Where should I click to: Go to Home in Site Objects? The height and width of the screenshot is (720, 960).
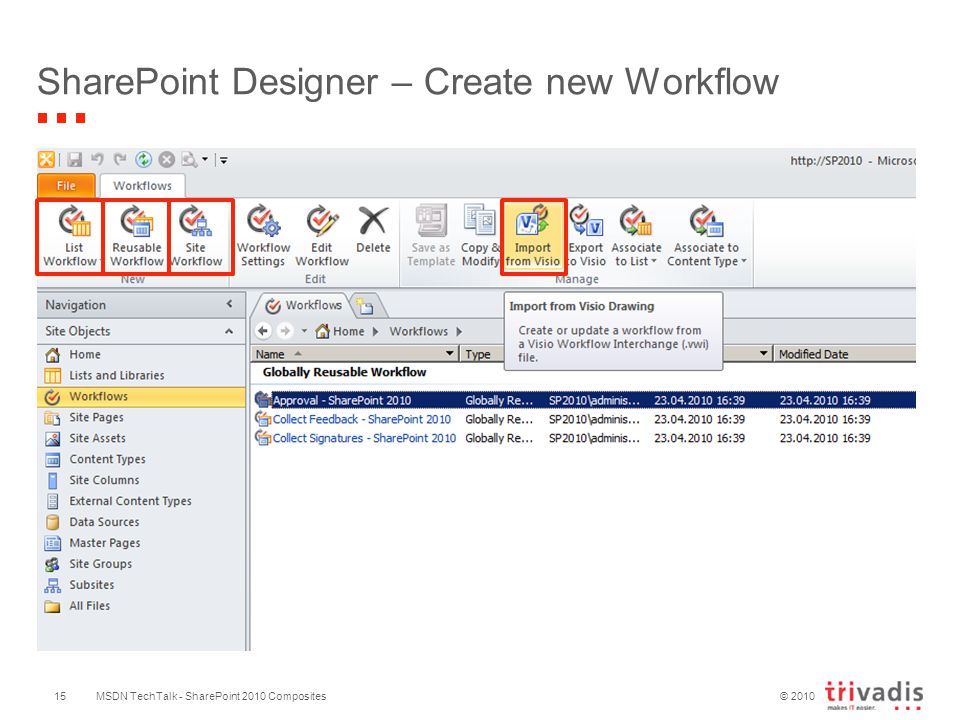(x=142, y=354)
